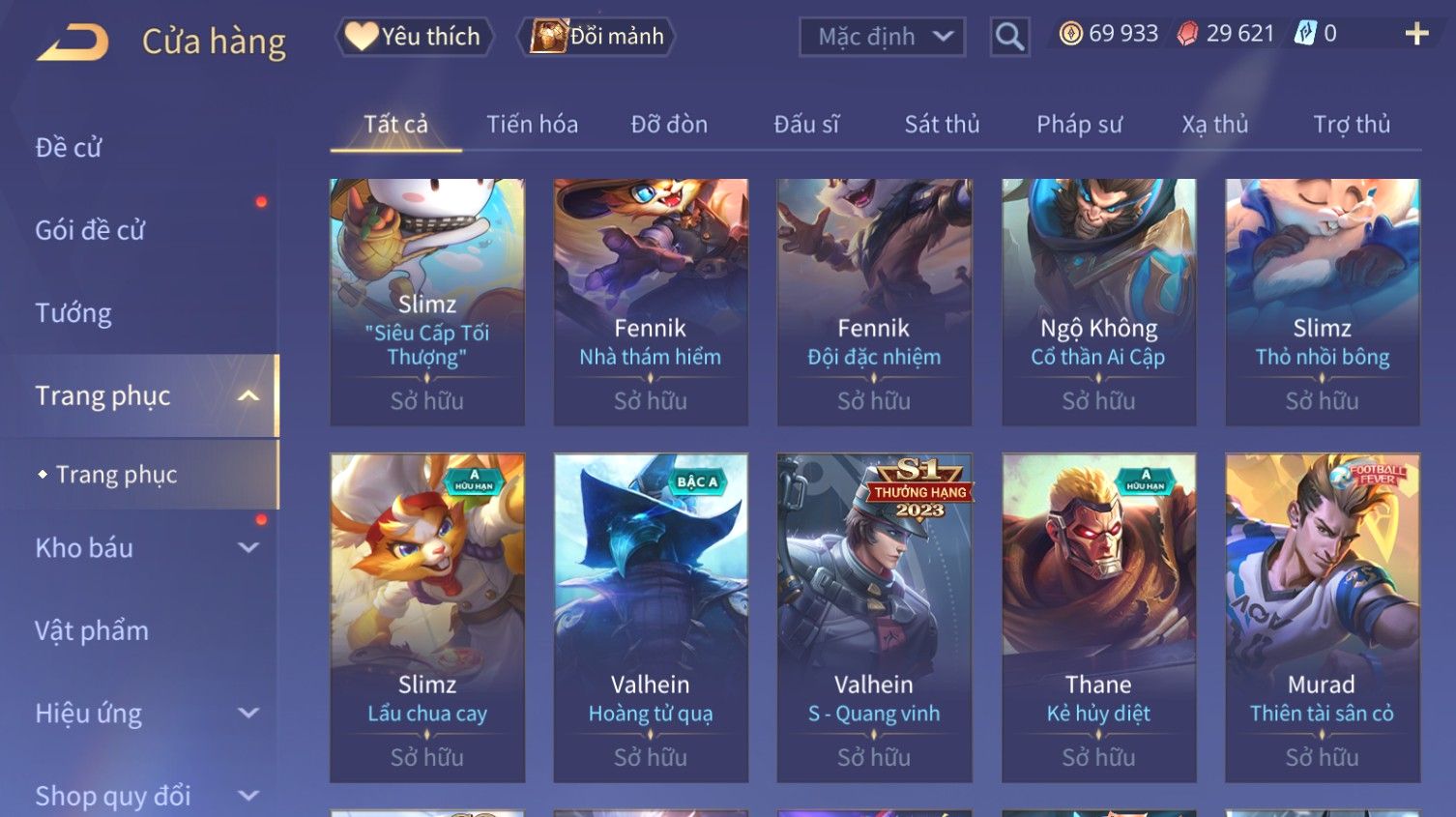Open Gói đề cử in sidebar

point(90,231)
